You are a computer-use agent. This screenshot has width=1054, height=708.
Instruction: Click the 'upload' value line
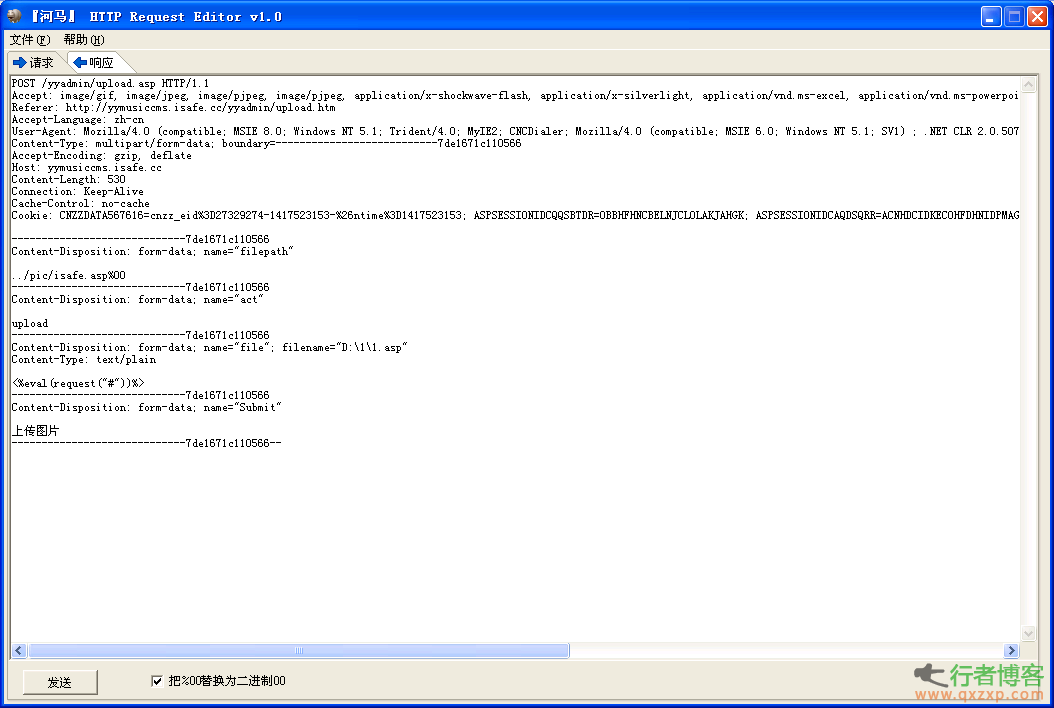(30, 323)
